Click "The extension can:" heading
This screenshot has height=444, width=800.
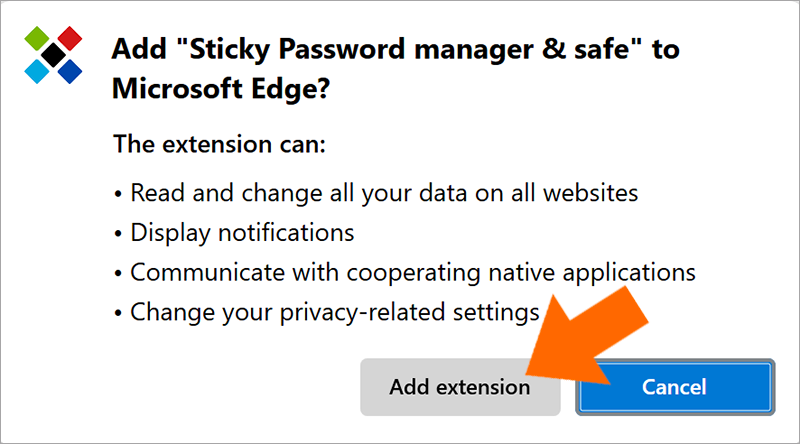[219, 144]
